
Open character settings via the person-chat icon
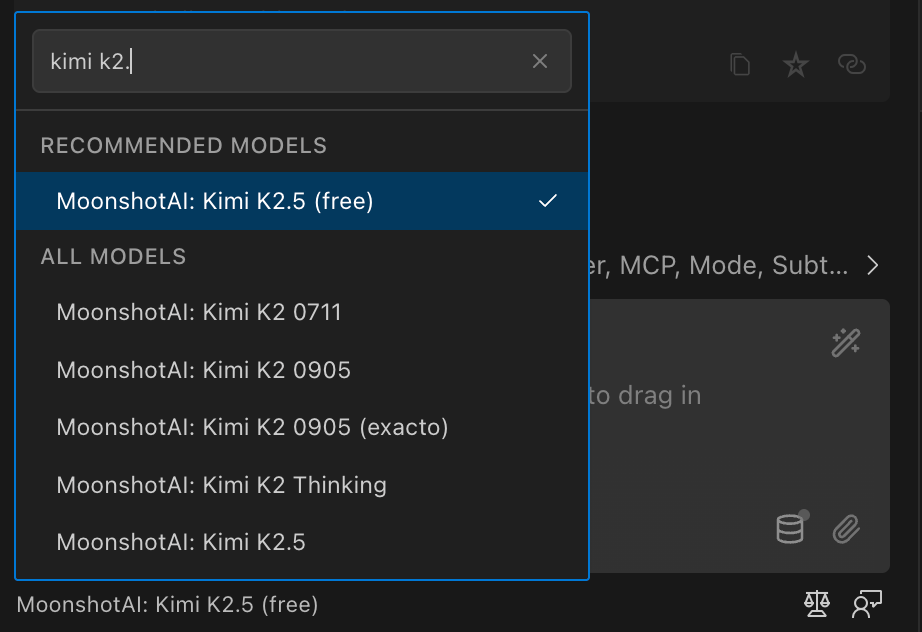pyautogui.click(x=866, y=604)
